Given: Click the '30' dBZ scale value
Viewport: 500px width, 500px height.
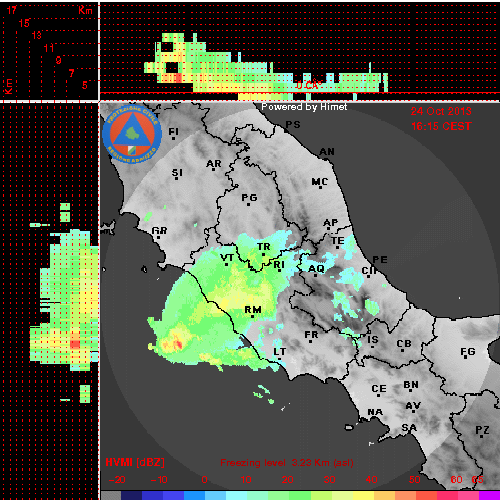Looking at the screenshot, I should tap(329, 480).
